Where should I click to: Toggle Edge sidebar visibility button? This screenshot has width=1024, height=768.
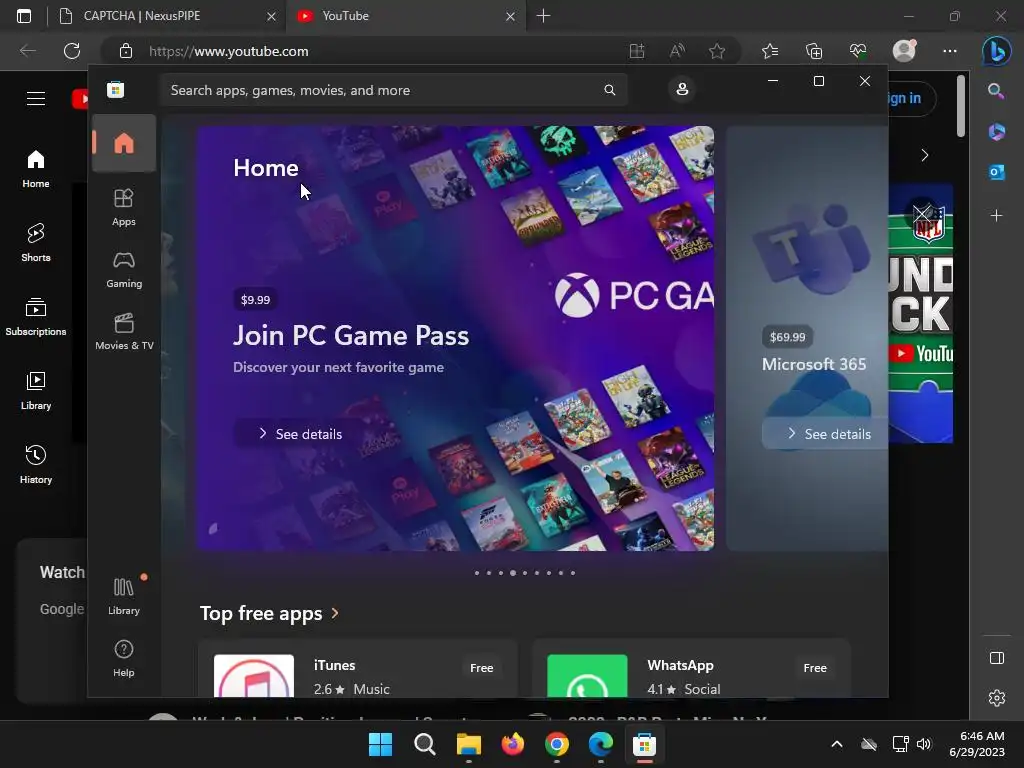tap(997, 658)
